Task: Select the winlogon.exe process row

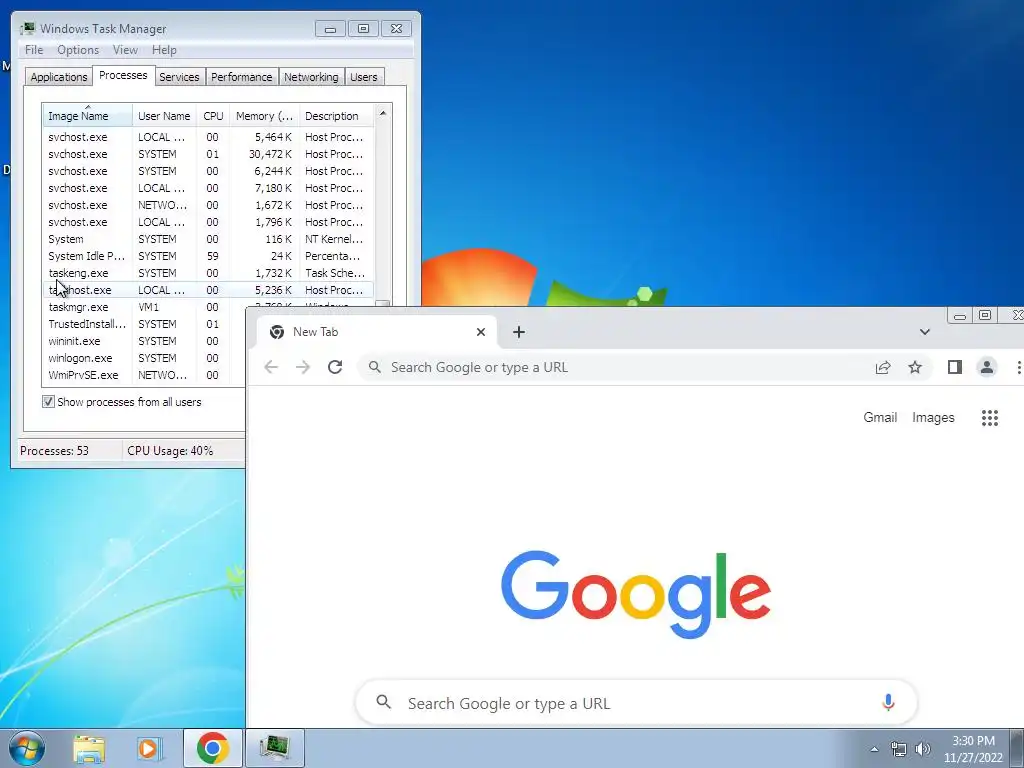Action: [x=144, y=358]
